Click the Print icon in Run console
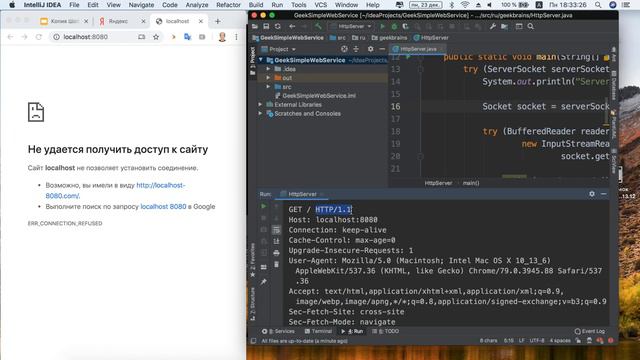 (276, 253)
